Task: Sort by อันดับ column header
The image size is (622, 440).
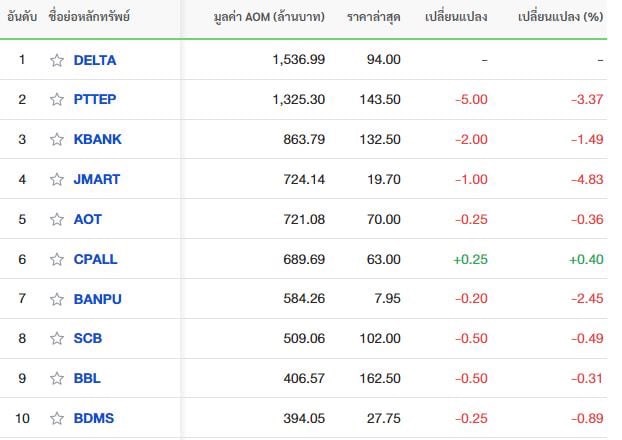Action: point(22,17)
